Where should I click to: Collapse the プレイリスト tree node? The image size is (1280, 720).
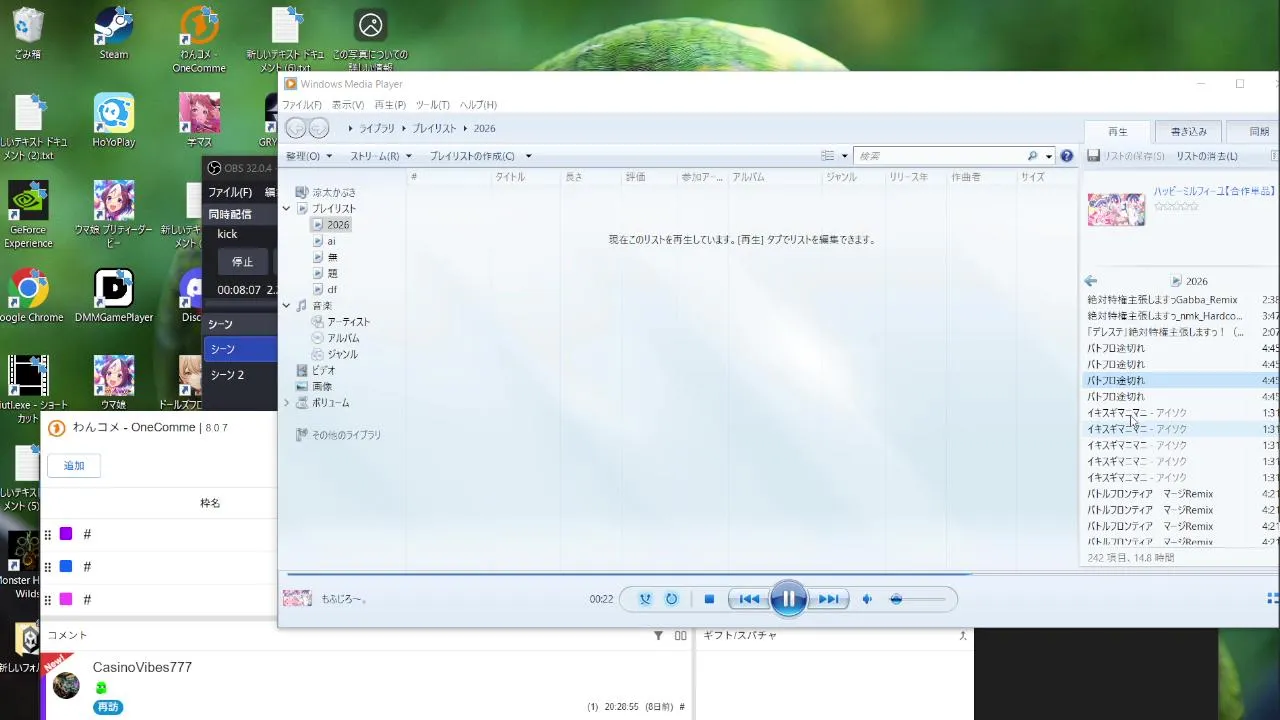(287, 209)
